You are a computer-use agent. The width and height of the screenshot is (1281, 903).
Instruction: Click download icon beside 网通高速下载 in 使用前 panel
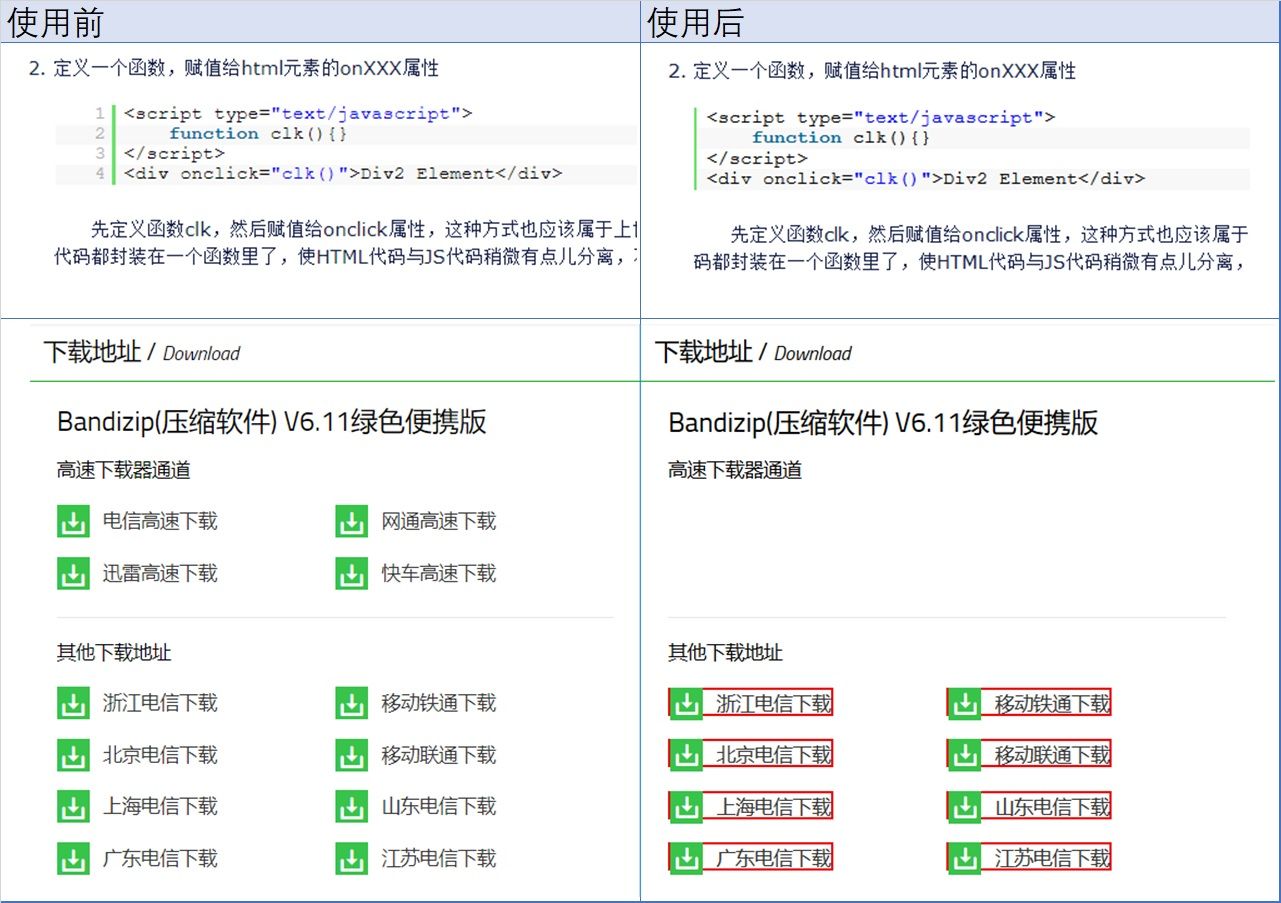point(351,522)
